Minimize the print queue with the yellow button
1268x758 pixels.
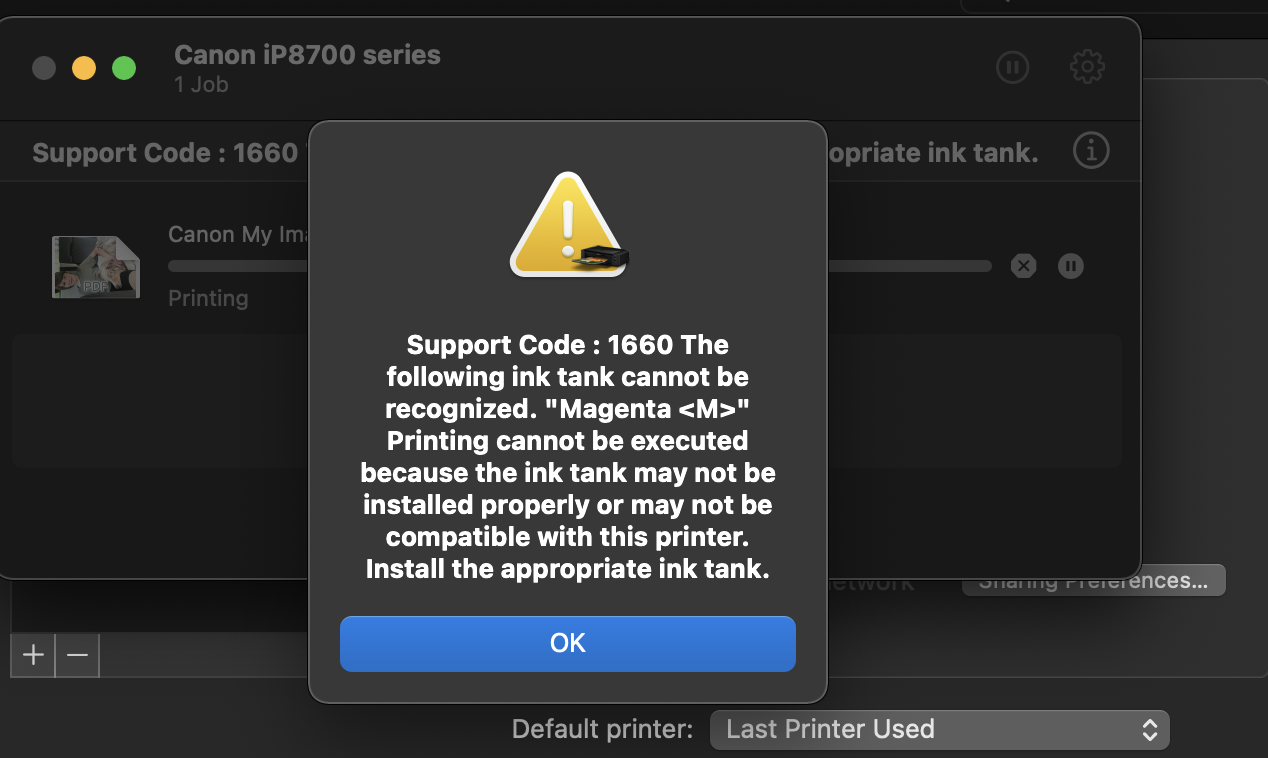point(84,68)
